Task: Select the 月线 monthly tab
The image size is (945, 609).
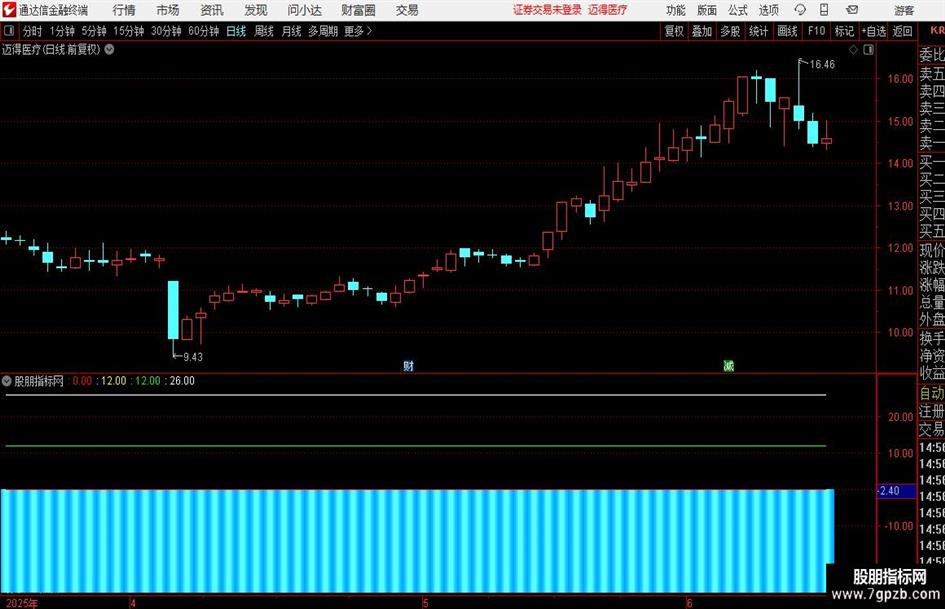Action: [291, 31]
